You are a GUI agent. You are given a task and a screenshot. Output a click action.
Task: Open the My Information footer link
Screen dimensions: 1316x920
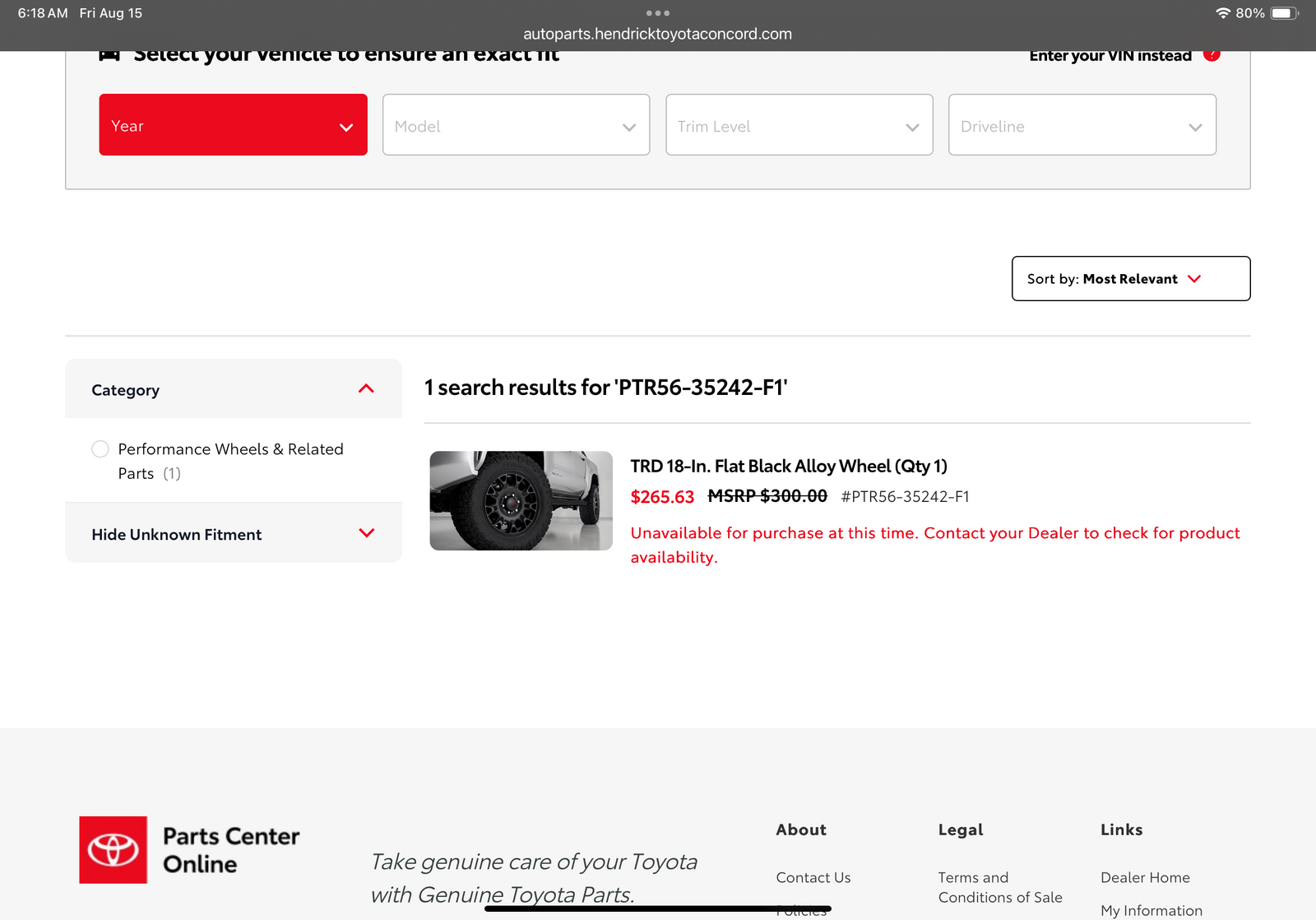pyautogui.click(x=1151, y=910)
